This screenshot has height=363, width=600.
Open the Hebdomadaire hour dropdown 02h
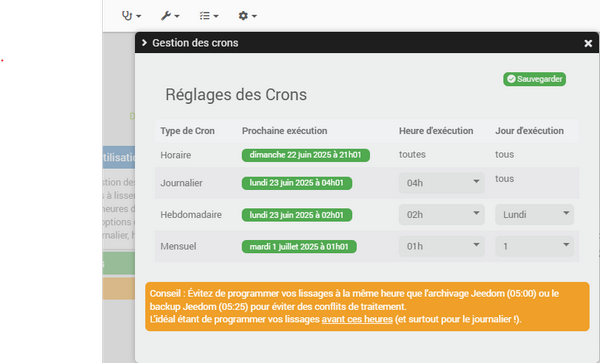coord(442,215)
